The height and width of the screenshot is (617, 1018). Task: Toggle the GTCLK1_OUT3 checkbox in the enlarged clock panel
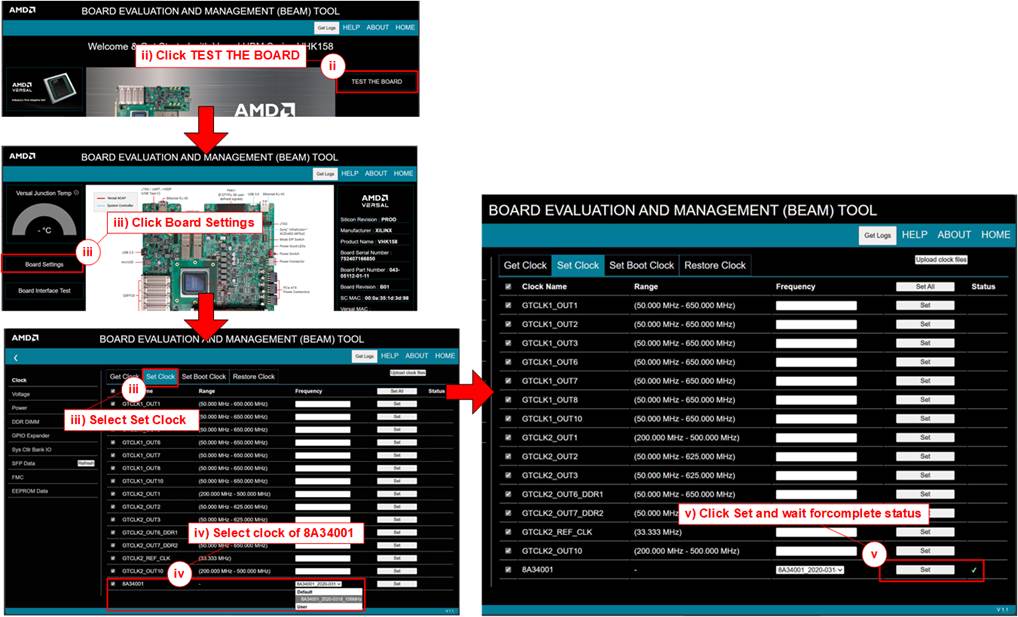pyautogui.click(x=508, y=343)
